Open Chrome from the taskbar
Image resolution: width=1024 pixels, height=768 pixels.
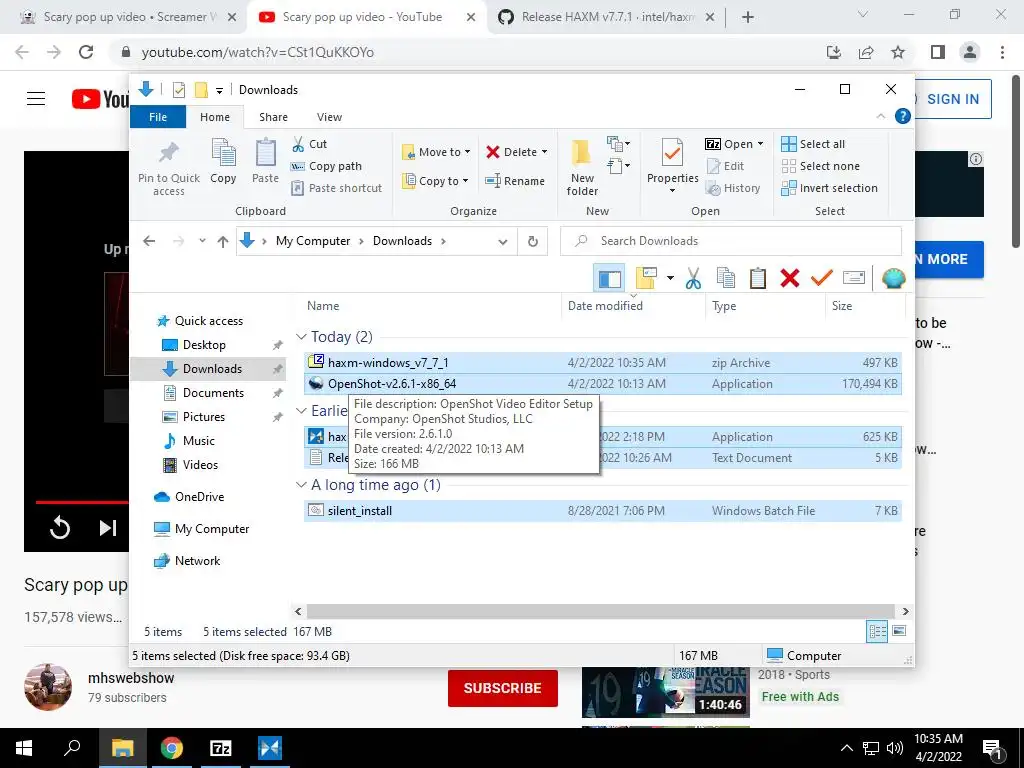pos(172,748)
